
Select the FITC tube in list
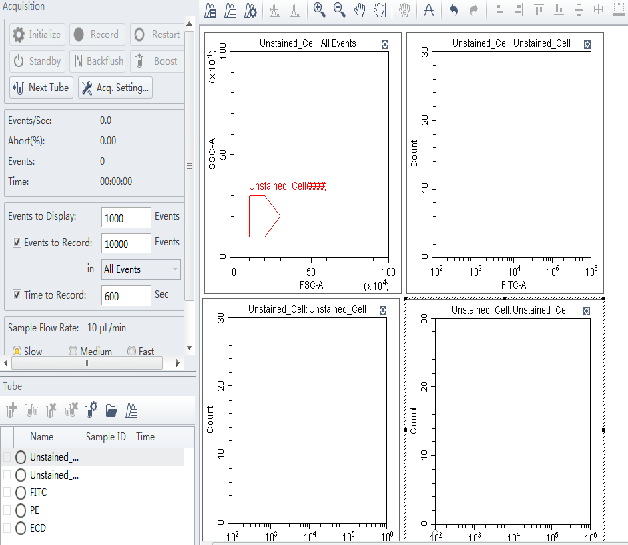point(39,493)
